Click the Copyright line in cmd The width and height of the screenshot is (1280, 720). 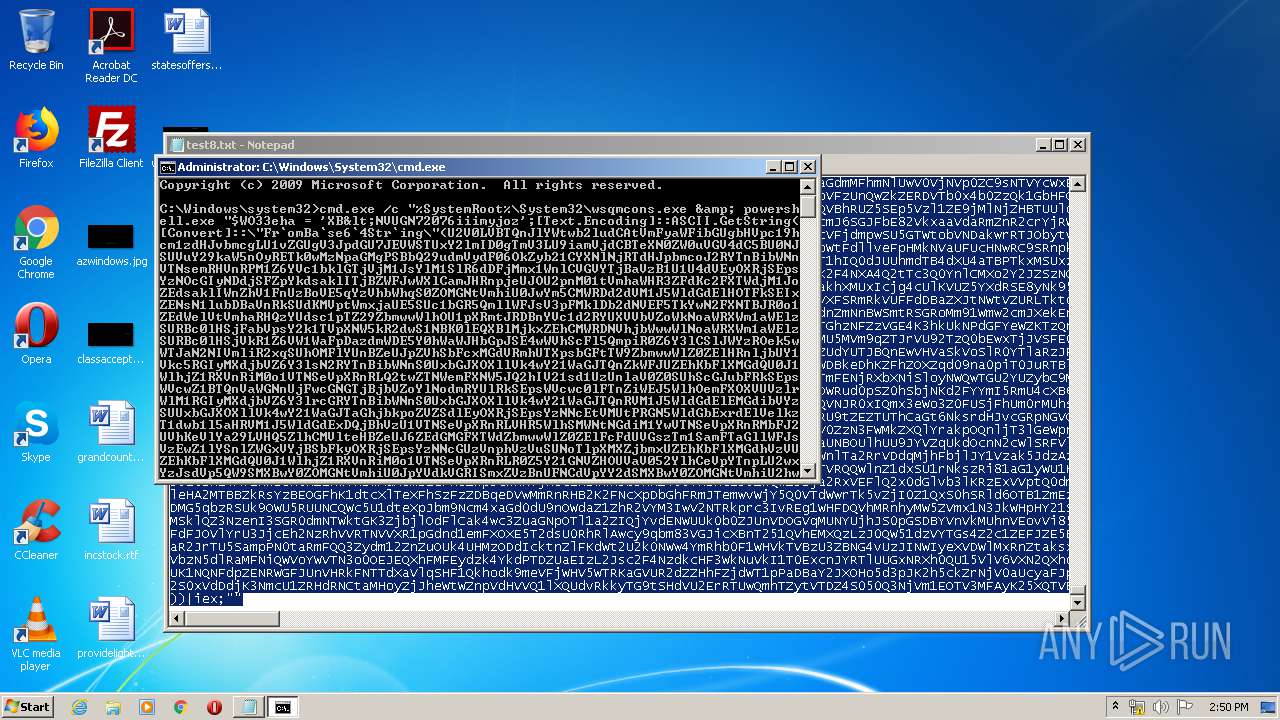tap(410, 185)
